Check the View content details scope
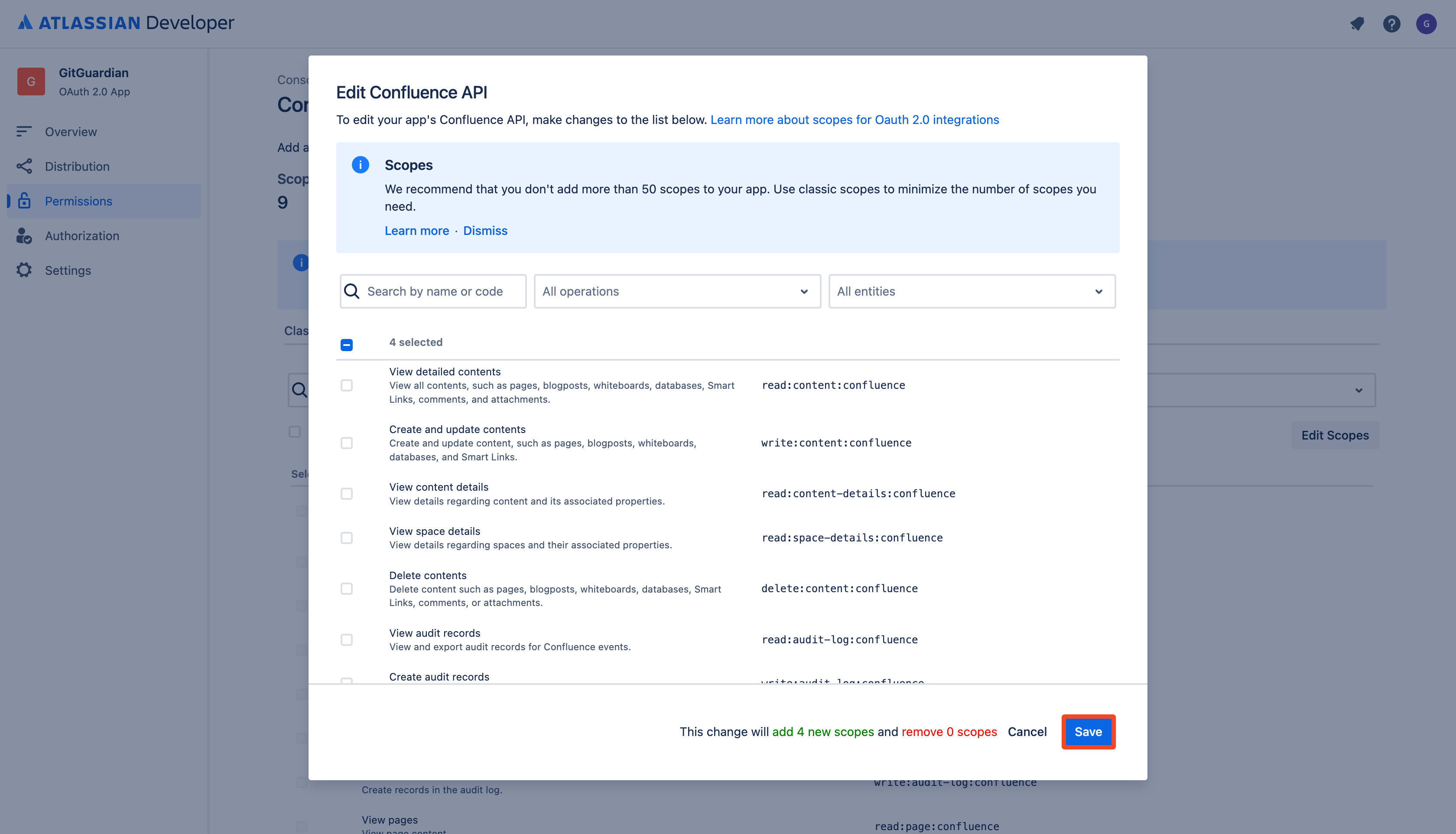Viewport: 1456px width, 834px height. coord(346,493)
